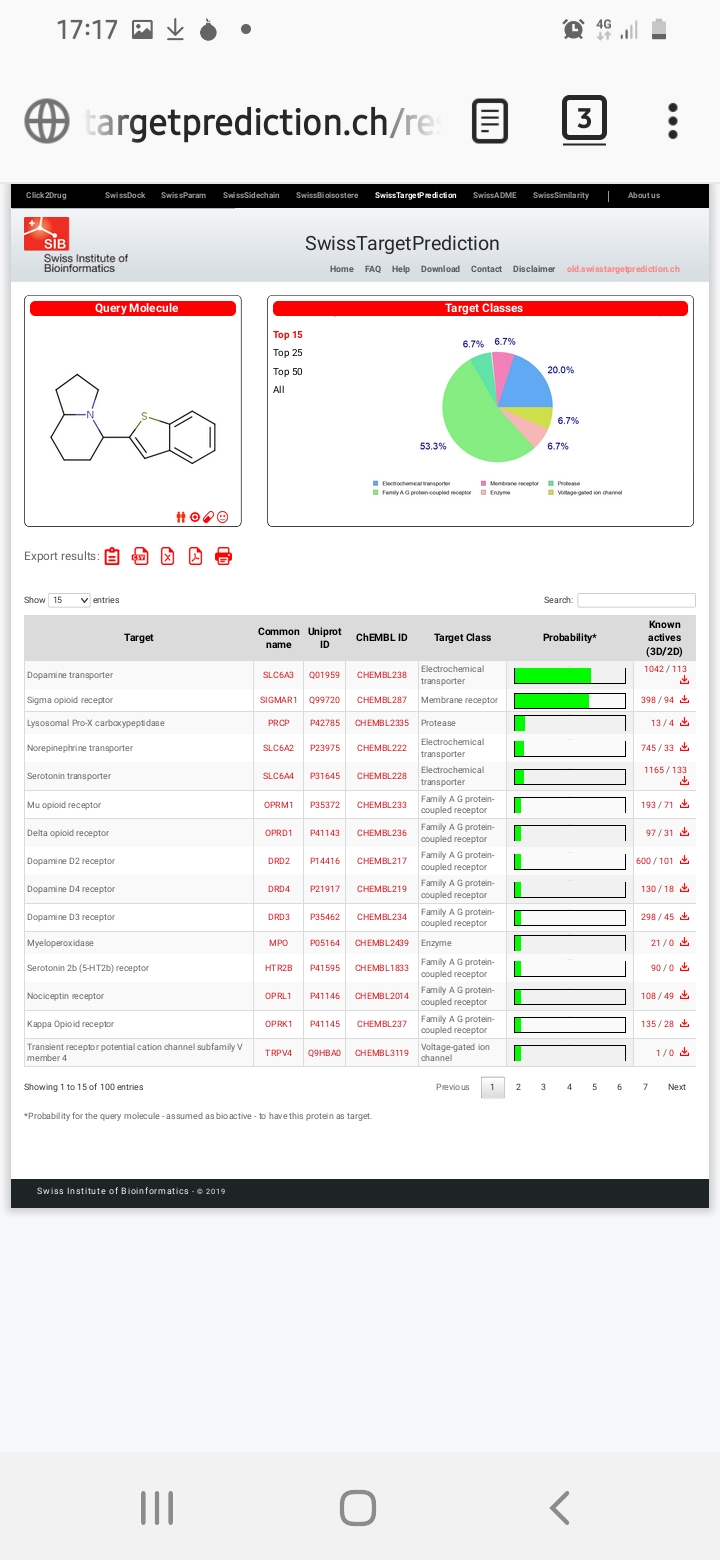Image resolution: width=720 pixels, height=1560 pixels.
Task: Open SwissDock in top navigation
Action: click(125, 195)
